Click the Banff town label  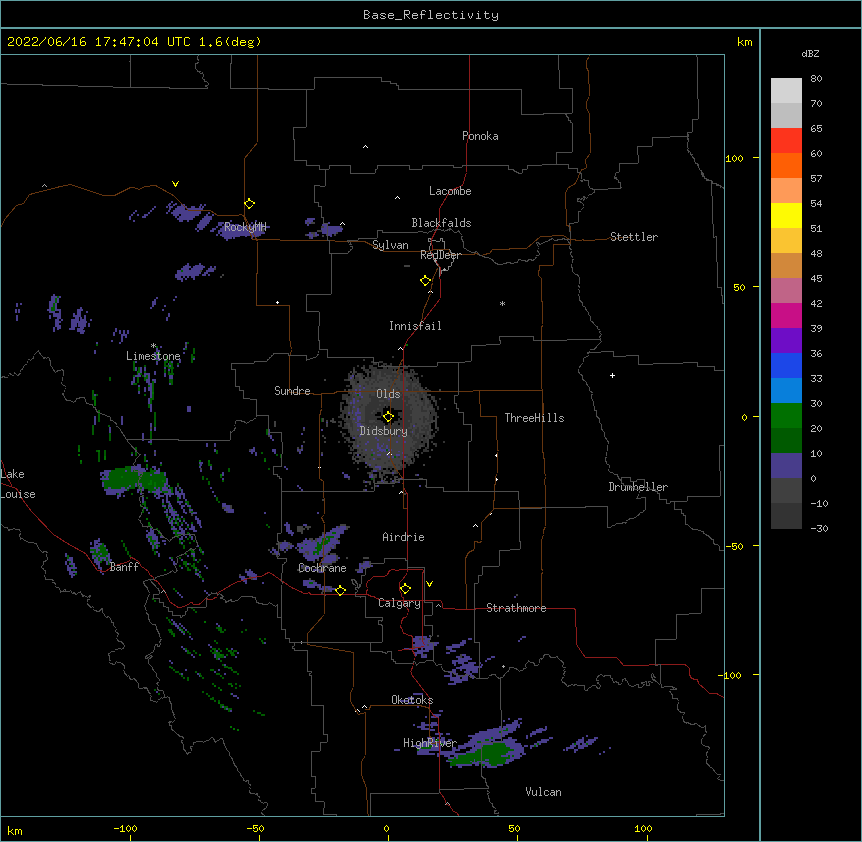[124, 567]
